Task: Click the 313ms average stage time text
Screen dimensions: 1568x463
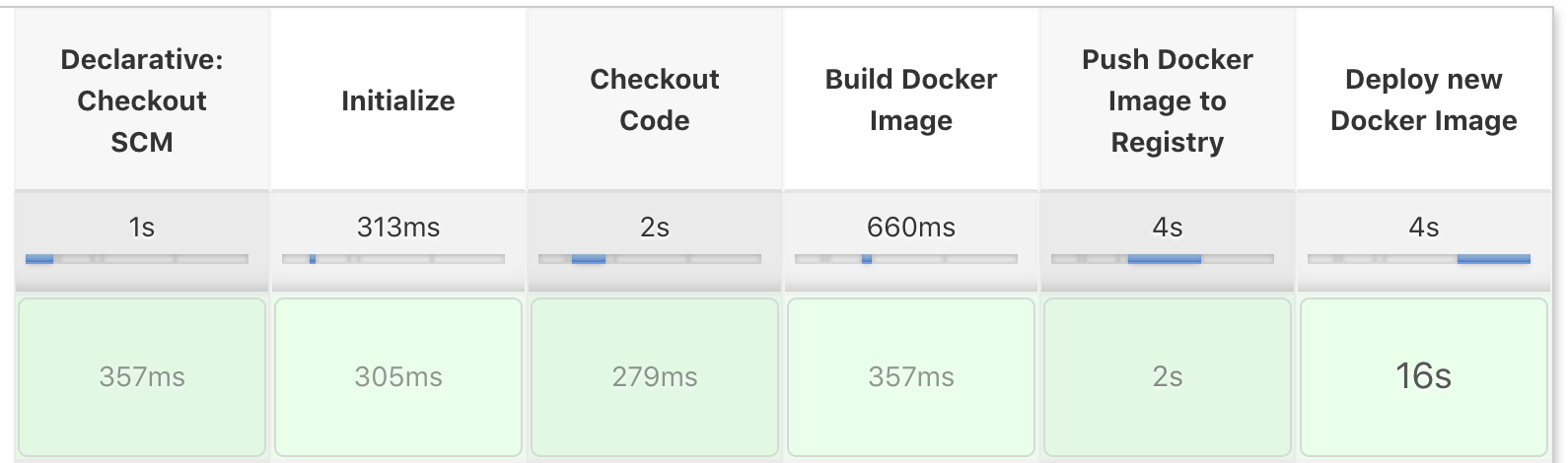Action: coord(398,228)
